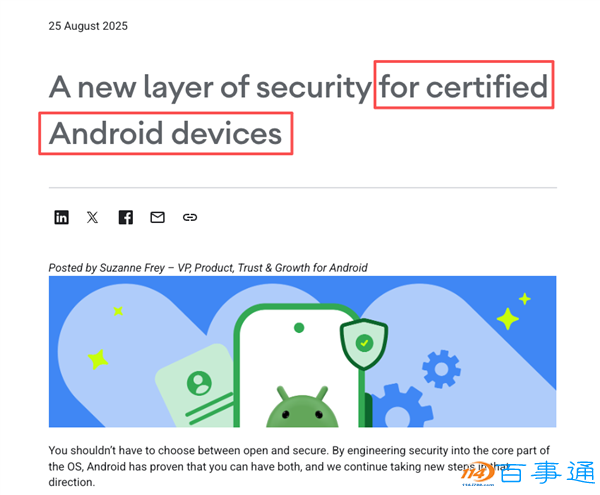Click the 25 August 2025 date
Image resolution: width=600 pixels, height=495 pixels.
tap(88, 26)
